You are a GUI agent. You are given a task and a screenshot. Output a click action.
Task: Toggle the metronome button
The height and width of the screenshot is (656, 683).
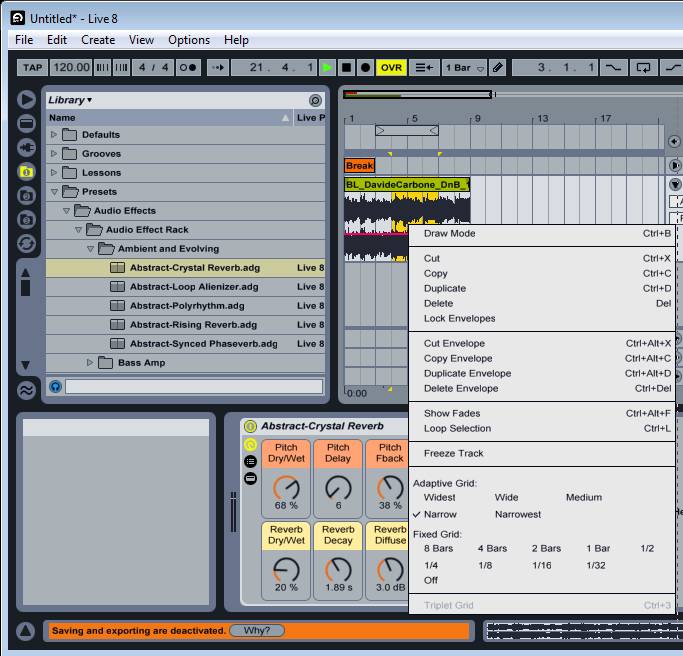[x=188, y=68]
